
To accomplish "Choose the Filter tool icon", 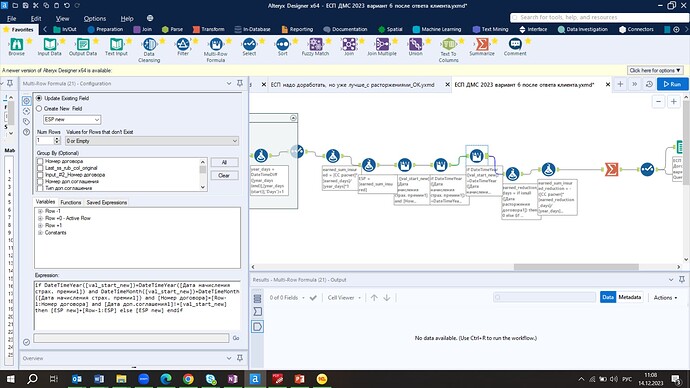I will 183,44.
